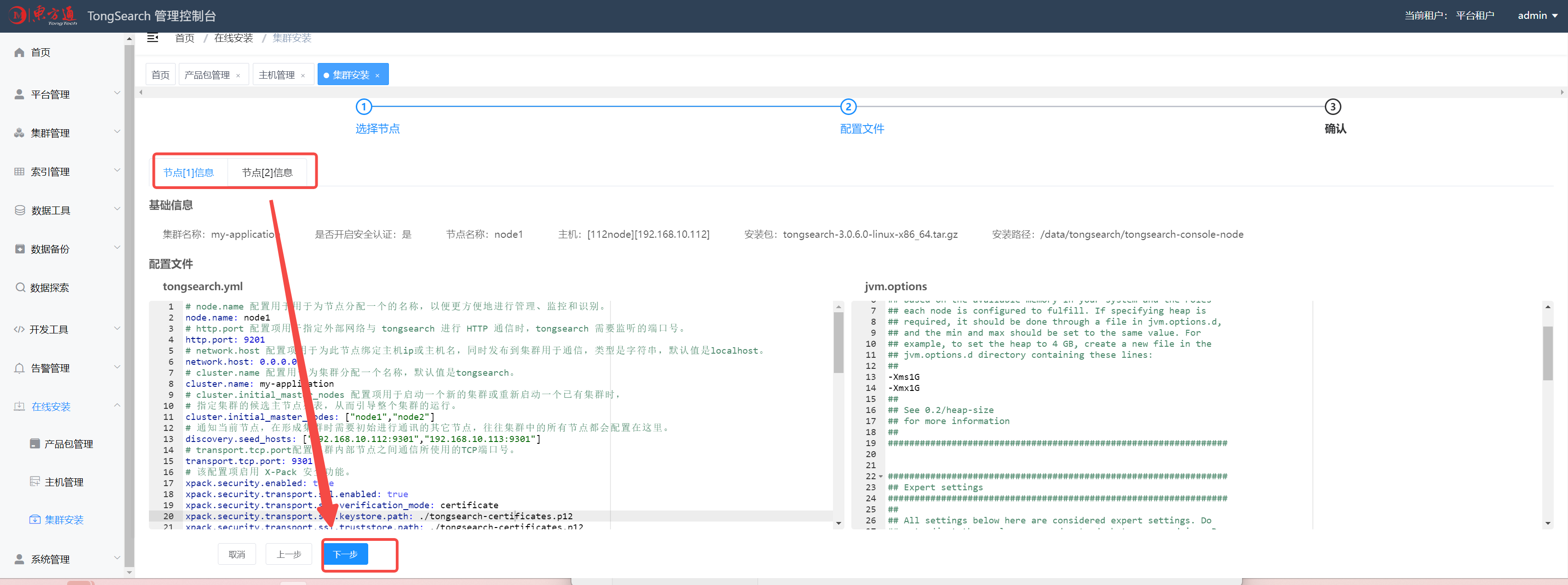
Task: Click the 告警管理 bell icon
Action: click(x=19, y=368)
